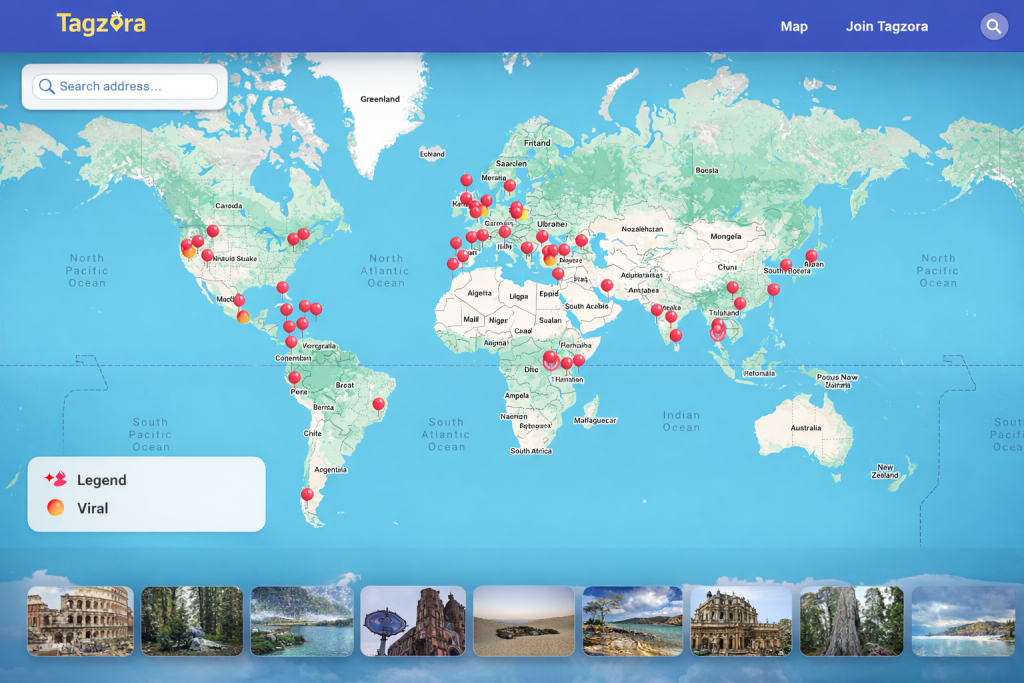Click the Search address input field

[x=135, y=87]
